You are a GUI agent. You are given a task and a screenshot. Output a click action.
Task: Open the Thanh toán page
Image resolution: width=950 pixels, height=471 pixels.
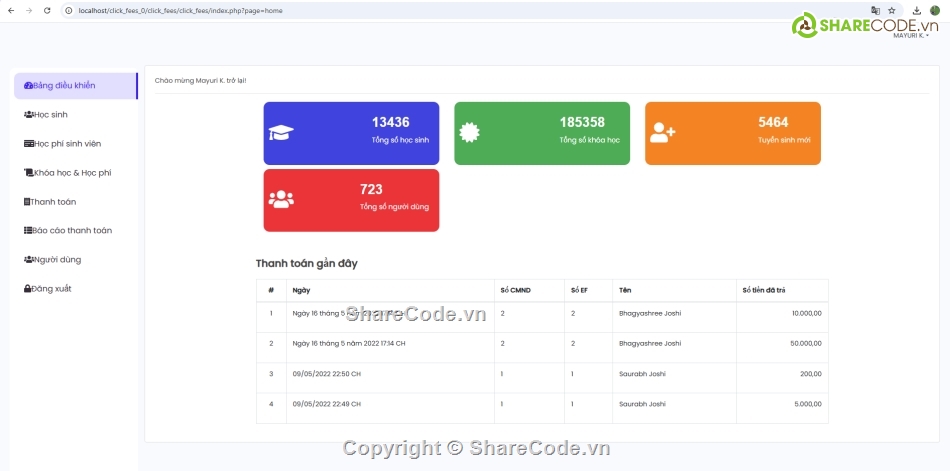pos(53,202)
